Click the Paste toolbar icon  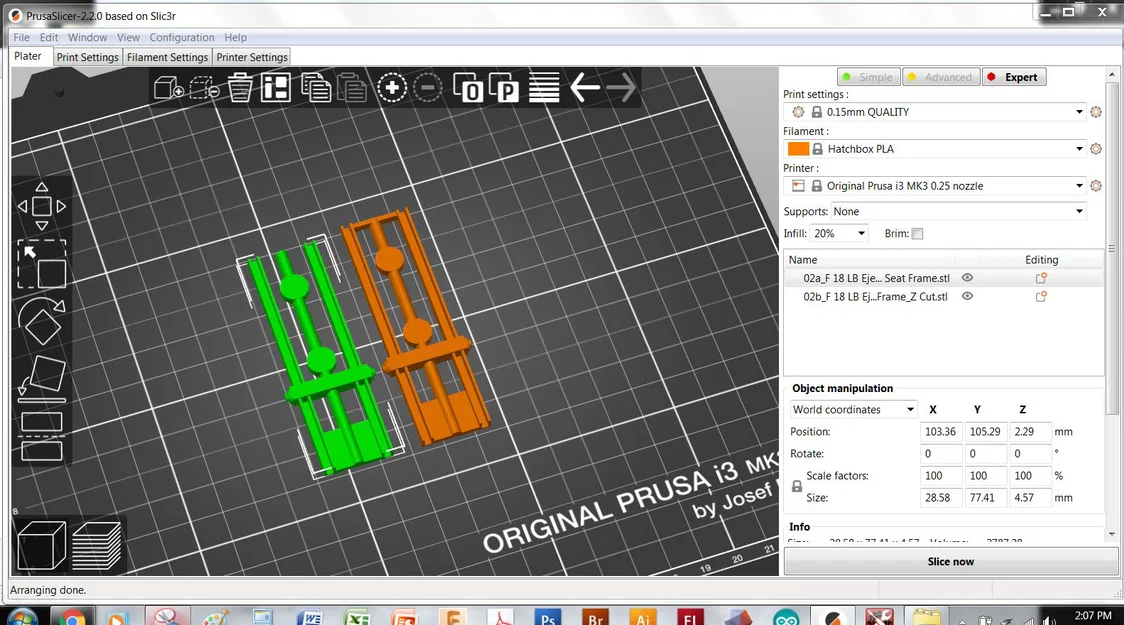pos(352,88)
